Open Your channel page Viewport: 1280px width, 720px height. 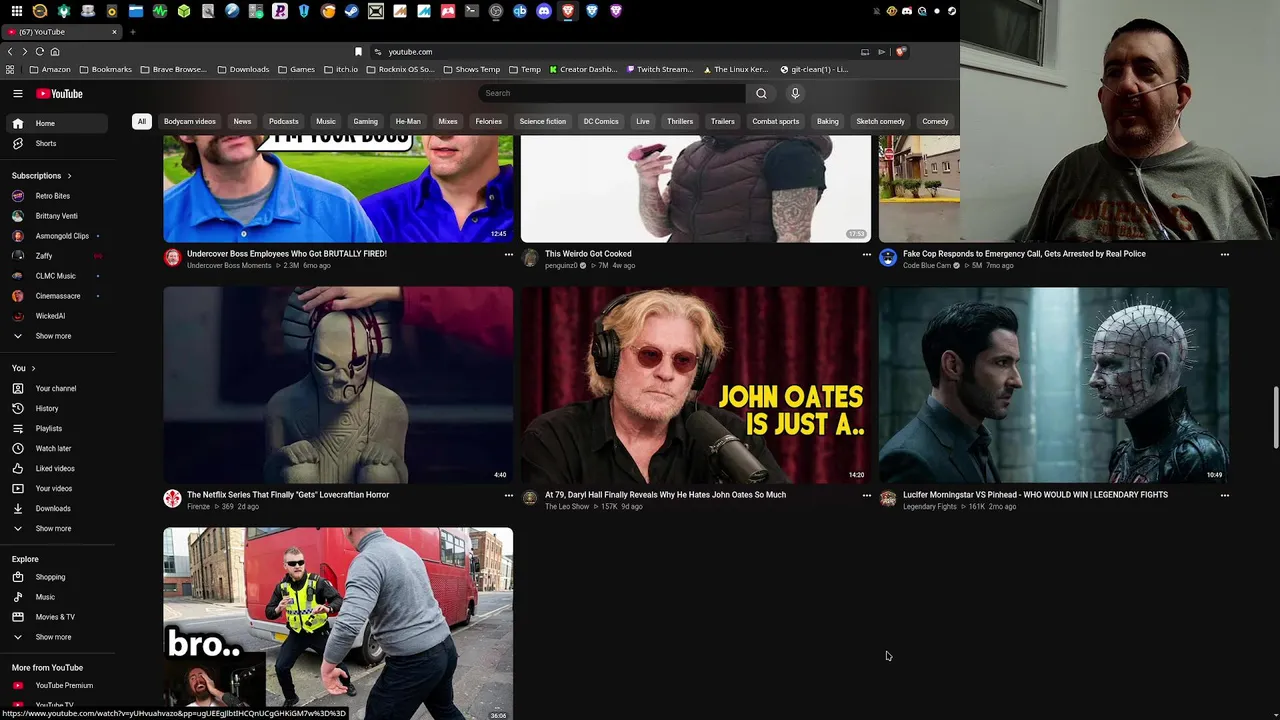(55, 388)
